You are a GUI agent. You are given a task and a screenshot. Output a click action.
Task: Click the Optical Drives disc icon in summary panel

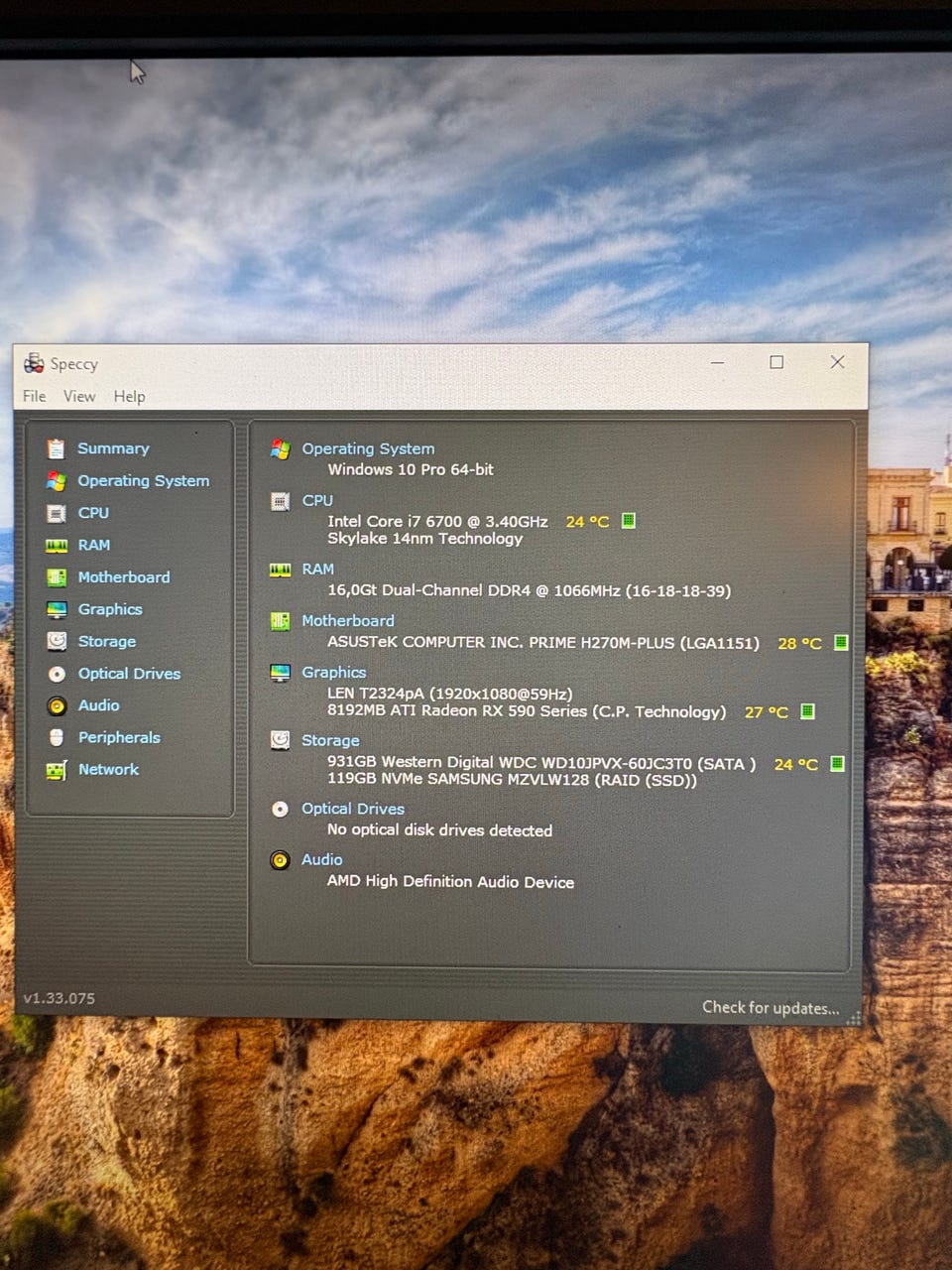281,809
